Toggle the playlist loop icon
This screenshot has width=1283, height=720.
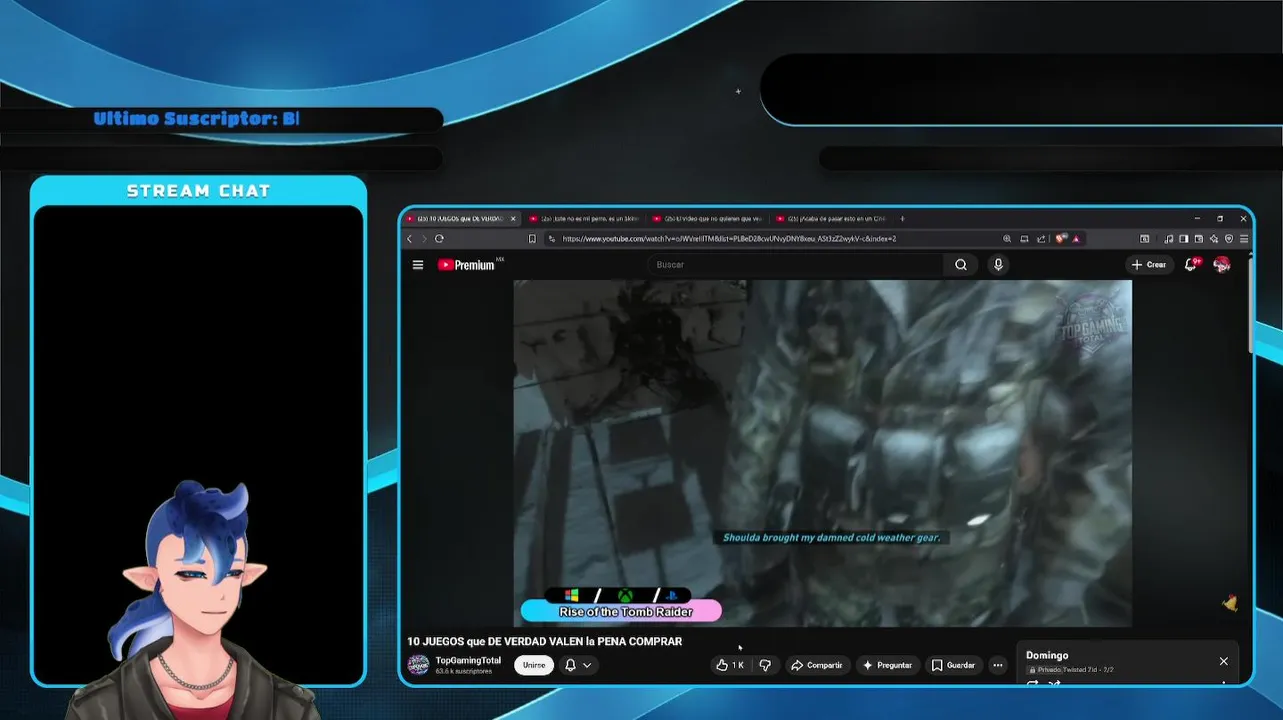1032,684
